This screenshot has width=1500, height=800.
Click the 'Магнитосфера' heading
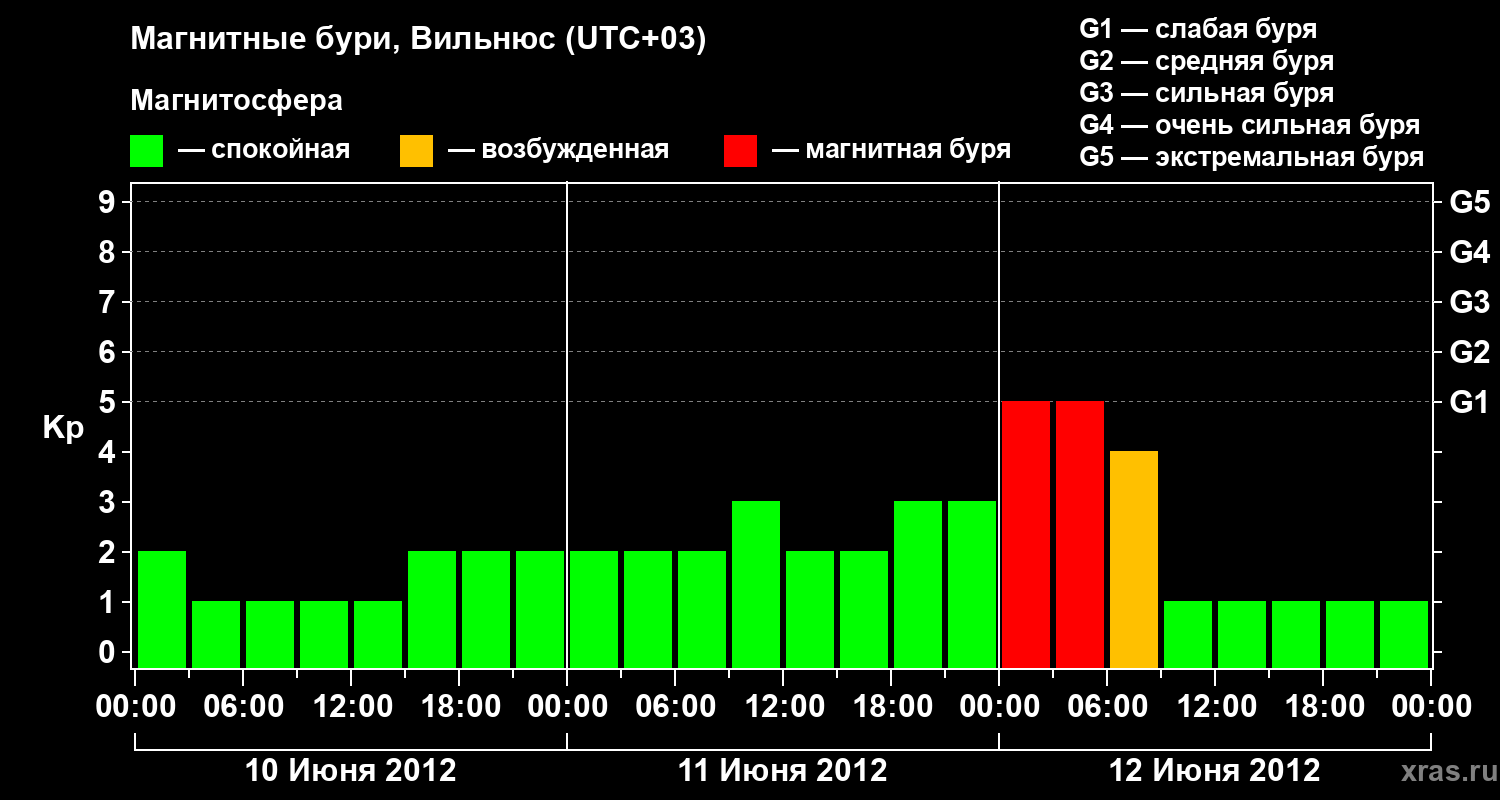[237, 101]
